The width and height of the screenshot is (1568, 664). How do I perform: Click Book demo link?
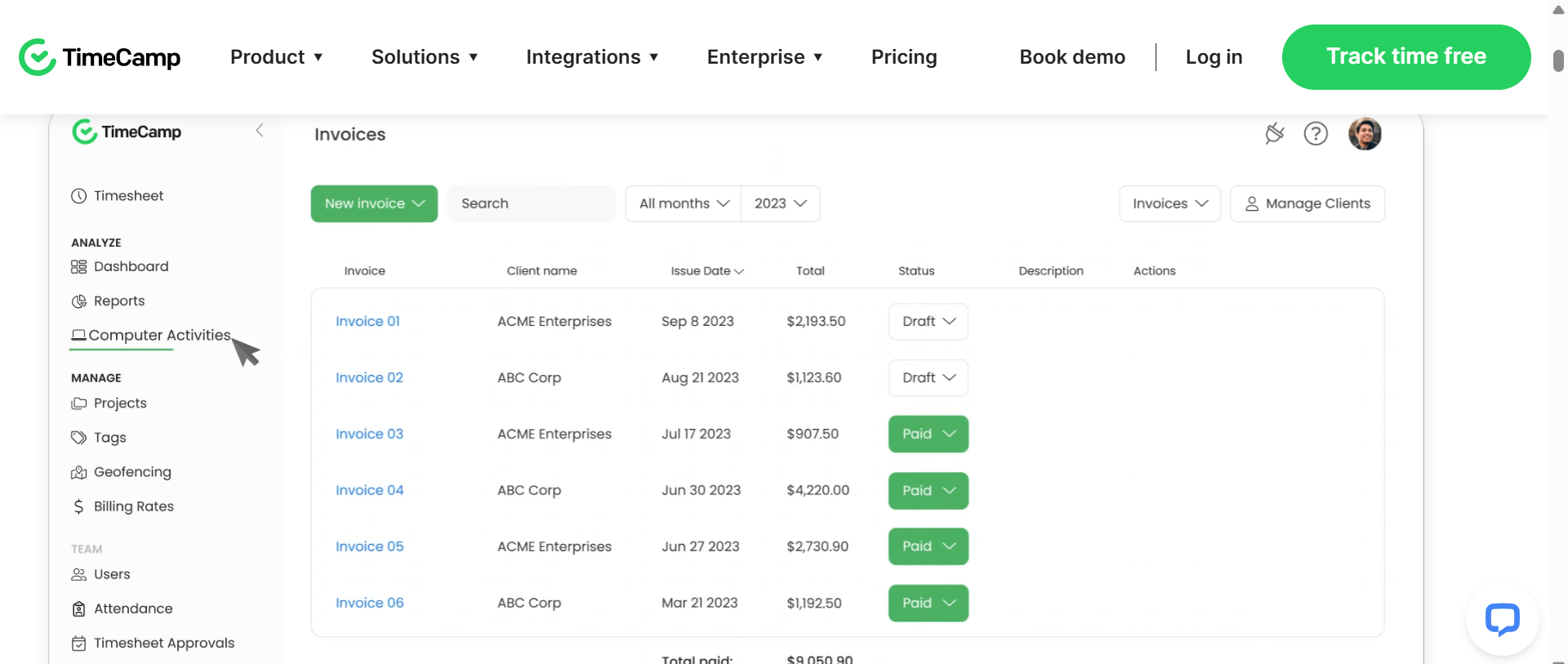click(x=1072, y=57)
